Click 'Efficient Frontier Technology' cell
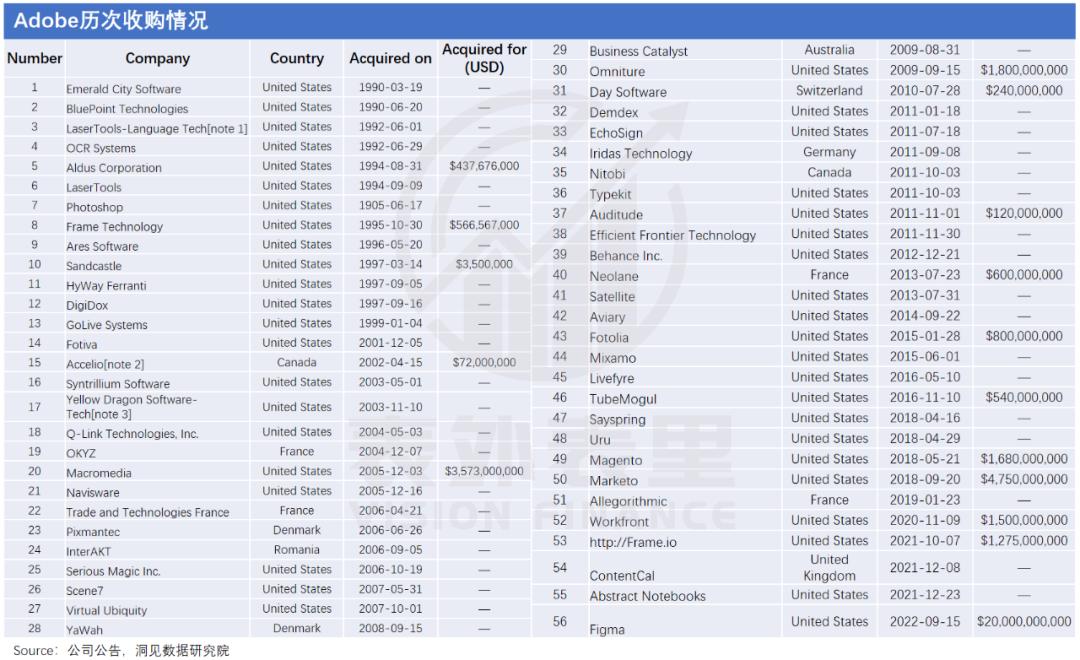 pos(672,236)
